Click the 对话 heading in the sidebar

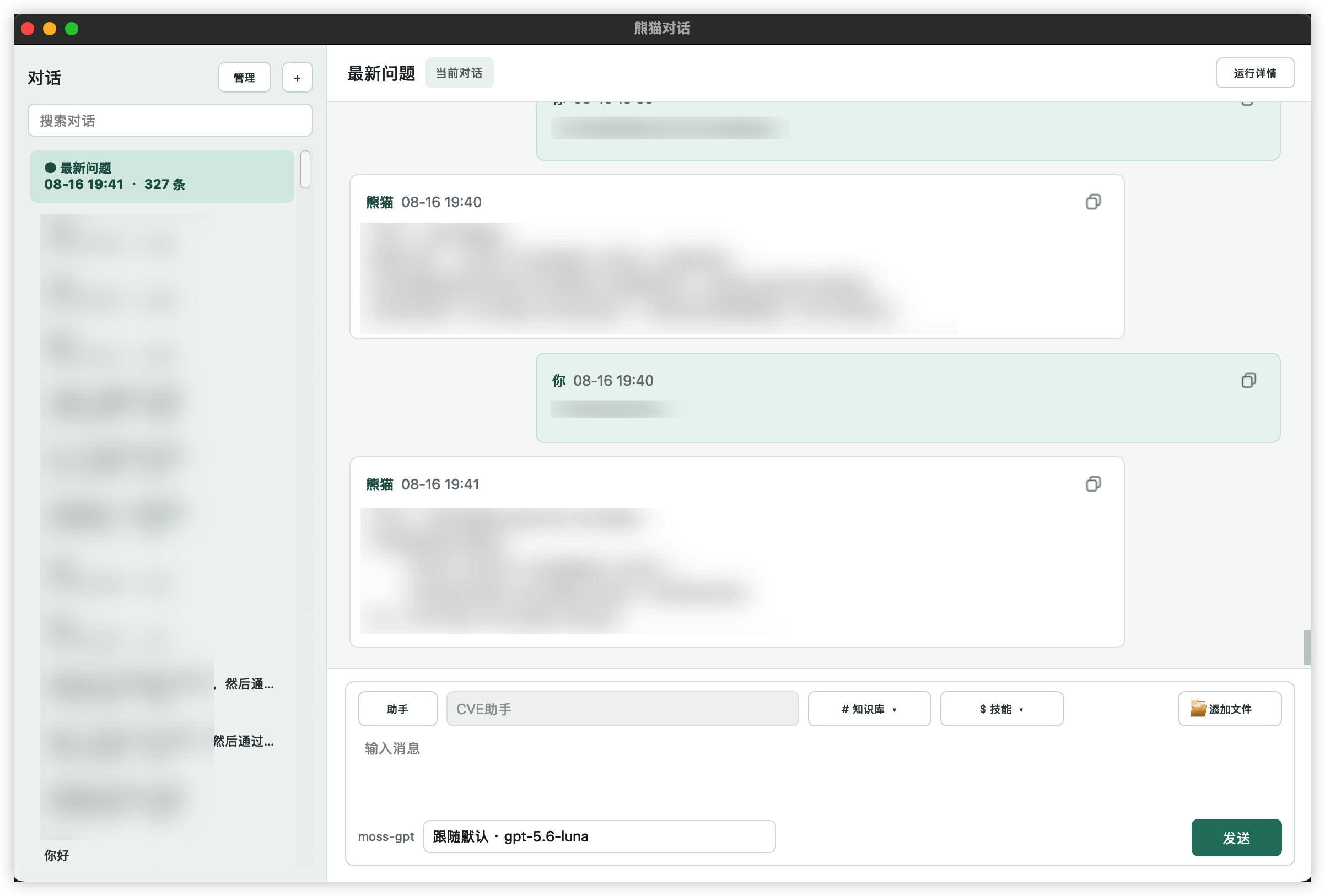pyautogui.click(x=45, y=78)
